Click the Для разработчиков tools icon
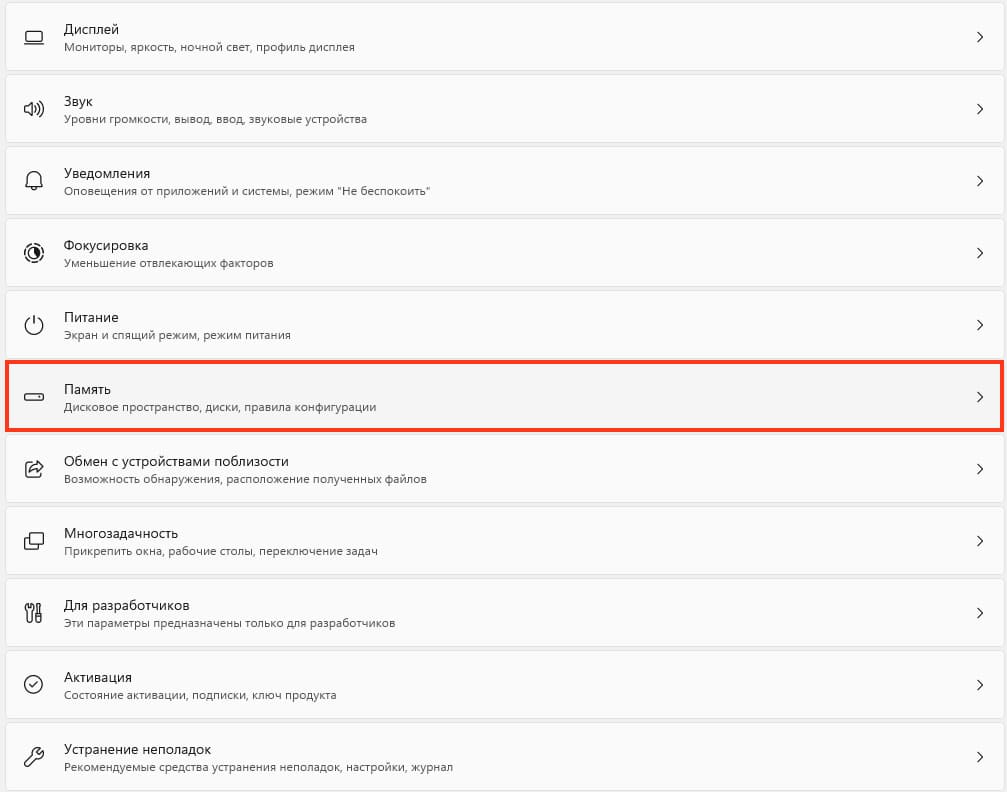 pos(33,613)
